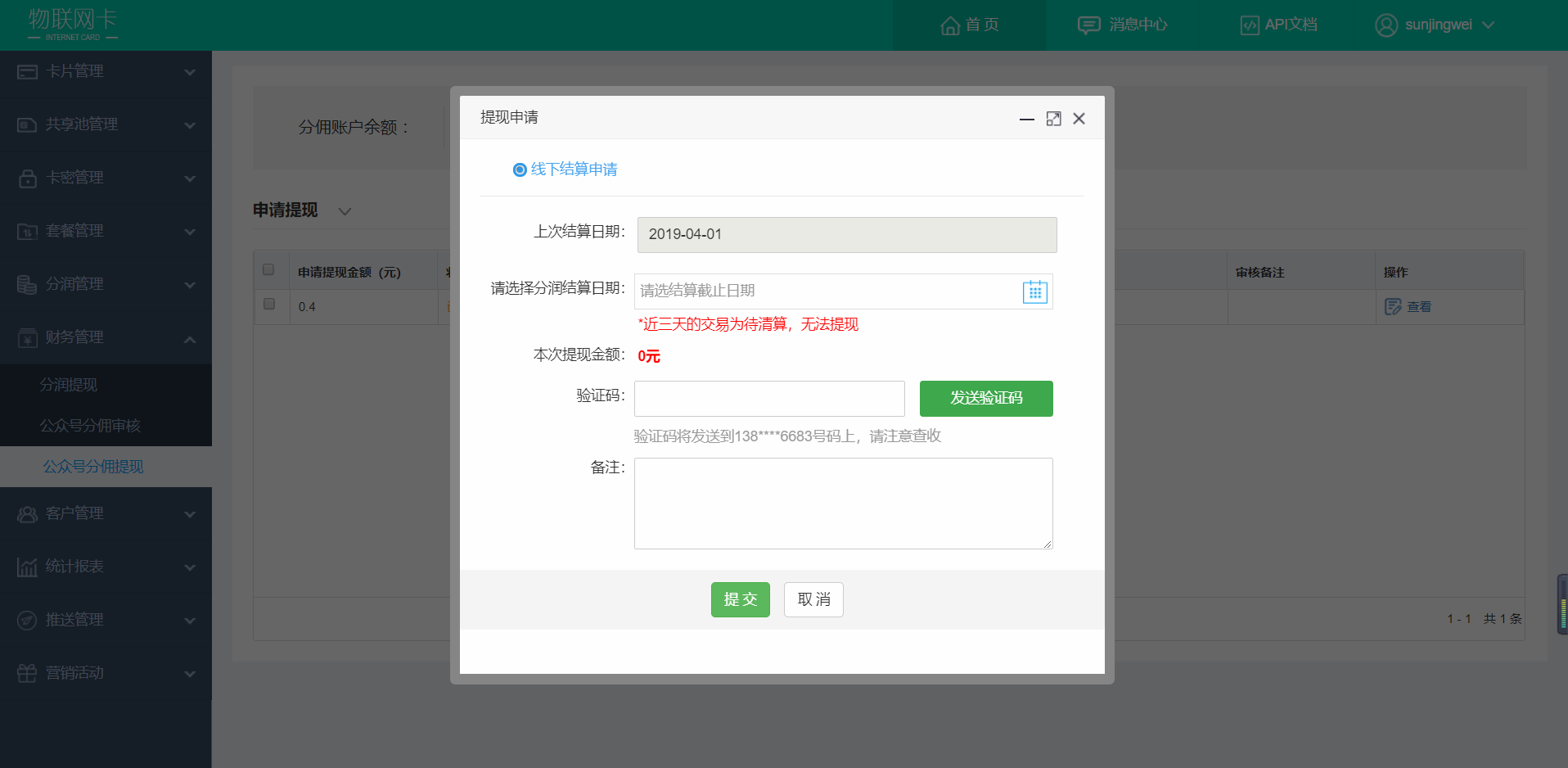Viewport: 1568px width, 768px height.
Task: Click the 备注 textarea
Action: 844,504
